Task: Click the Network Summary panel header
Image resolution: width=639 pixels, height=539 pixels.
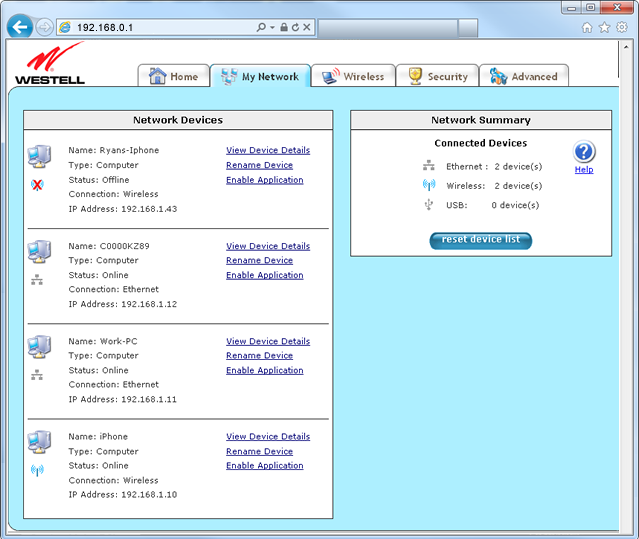Action: [x=481, y=120]
